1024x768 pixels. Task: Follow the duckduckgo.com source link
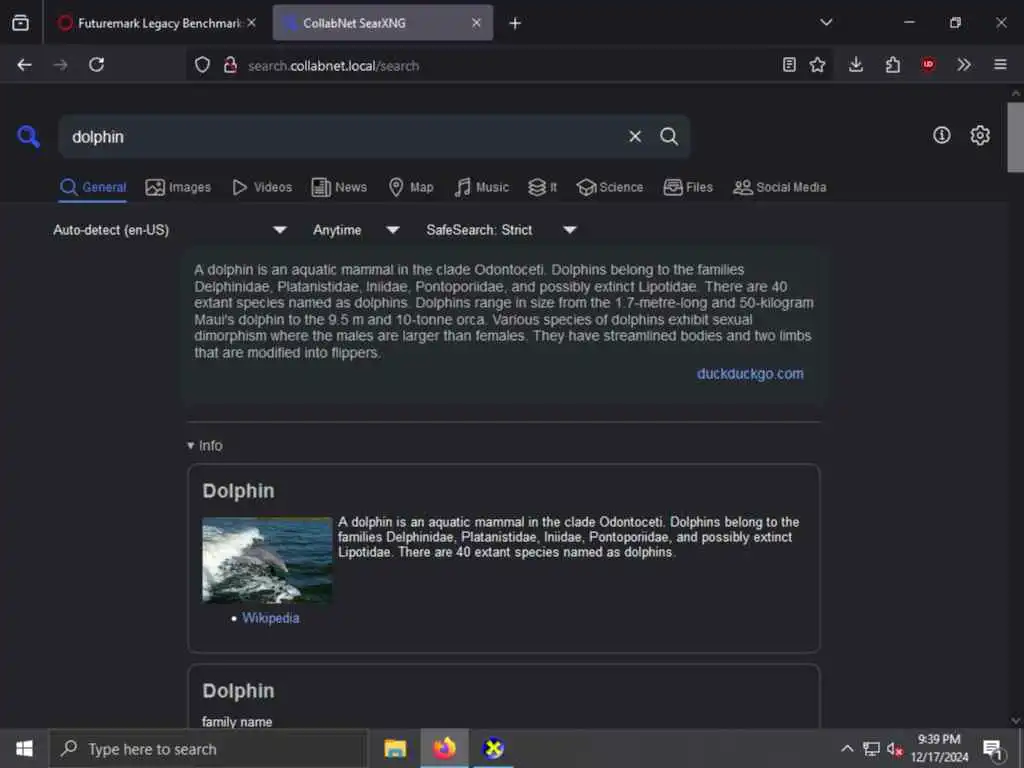pos(750,374)
